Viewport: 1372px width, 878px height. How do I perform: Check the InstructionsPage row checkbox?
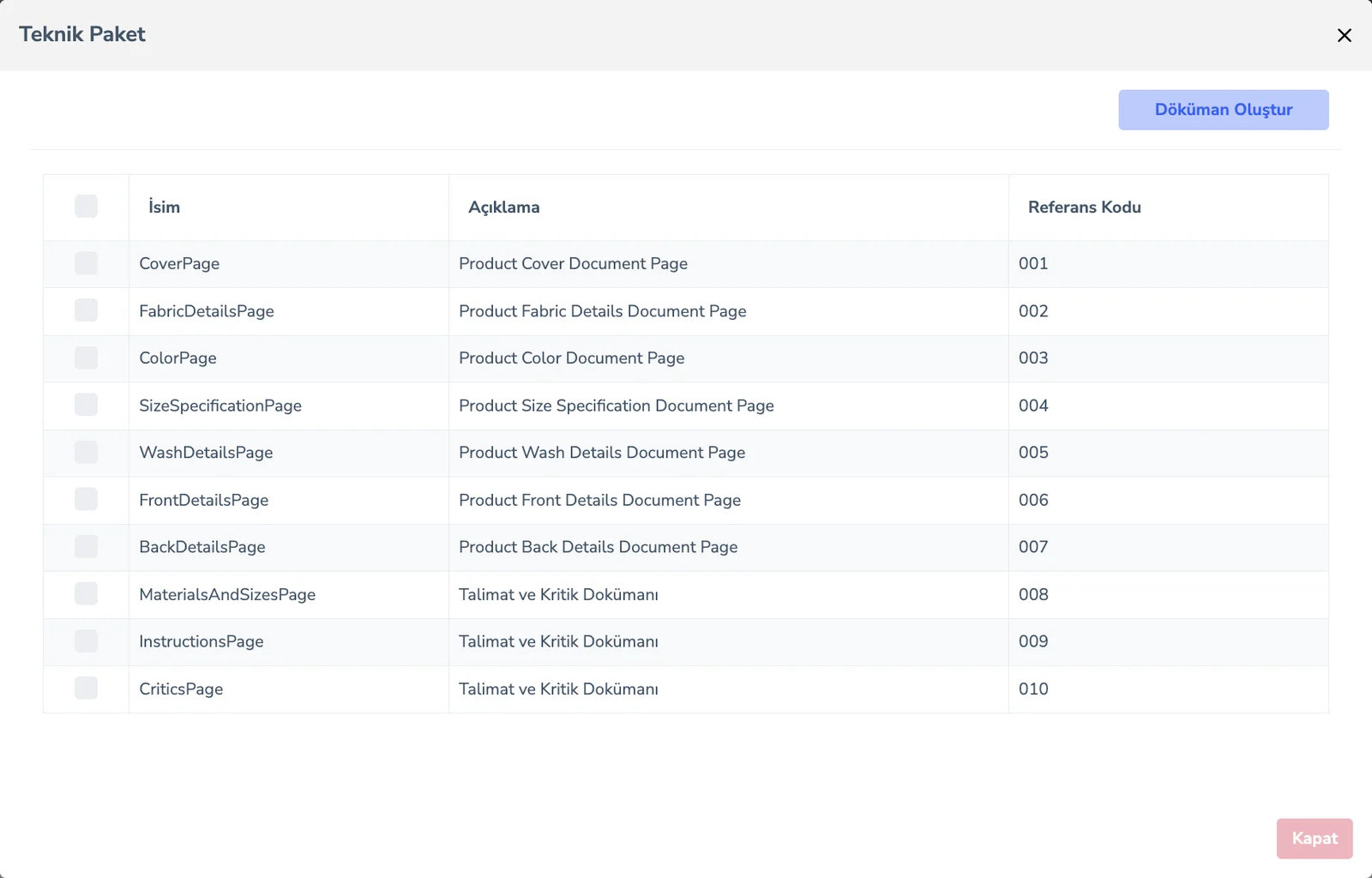pyautogui.click(x=86, y=640)
